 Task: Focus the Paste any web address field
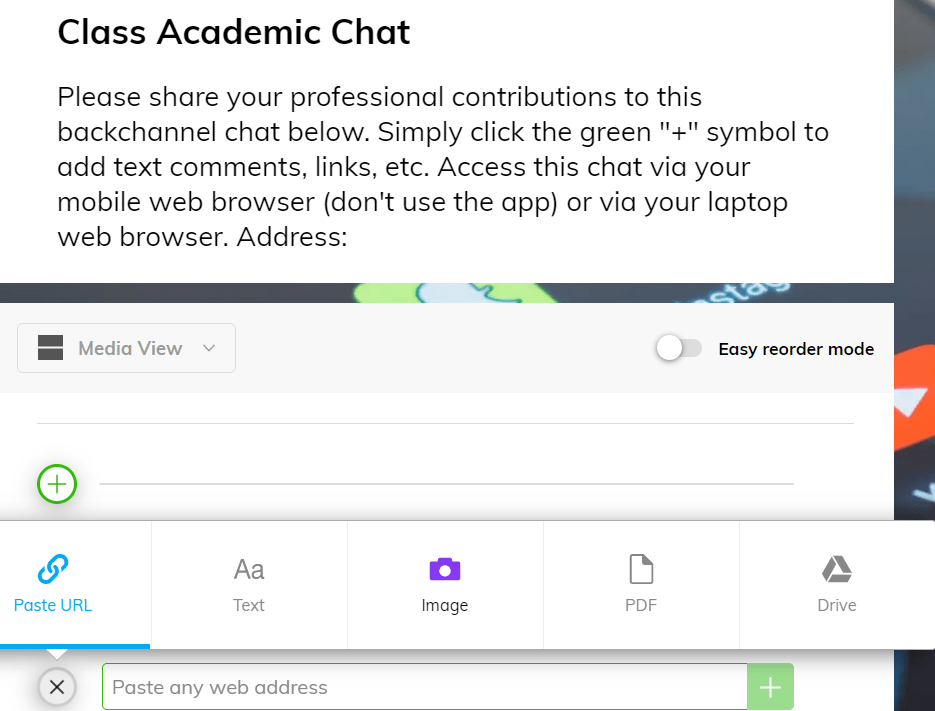click(425, 687)
